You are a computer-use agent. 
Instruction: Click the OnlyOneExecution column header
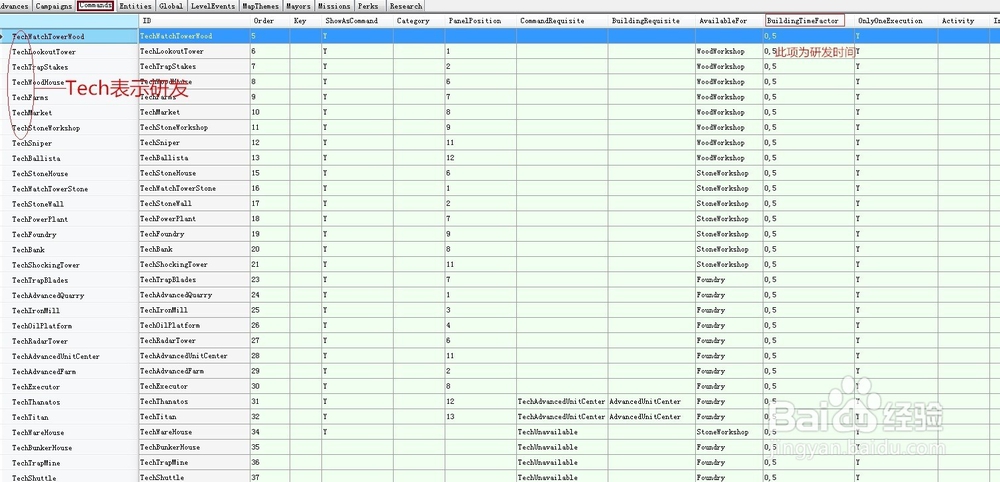[x=895, y=20]
